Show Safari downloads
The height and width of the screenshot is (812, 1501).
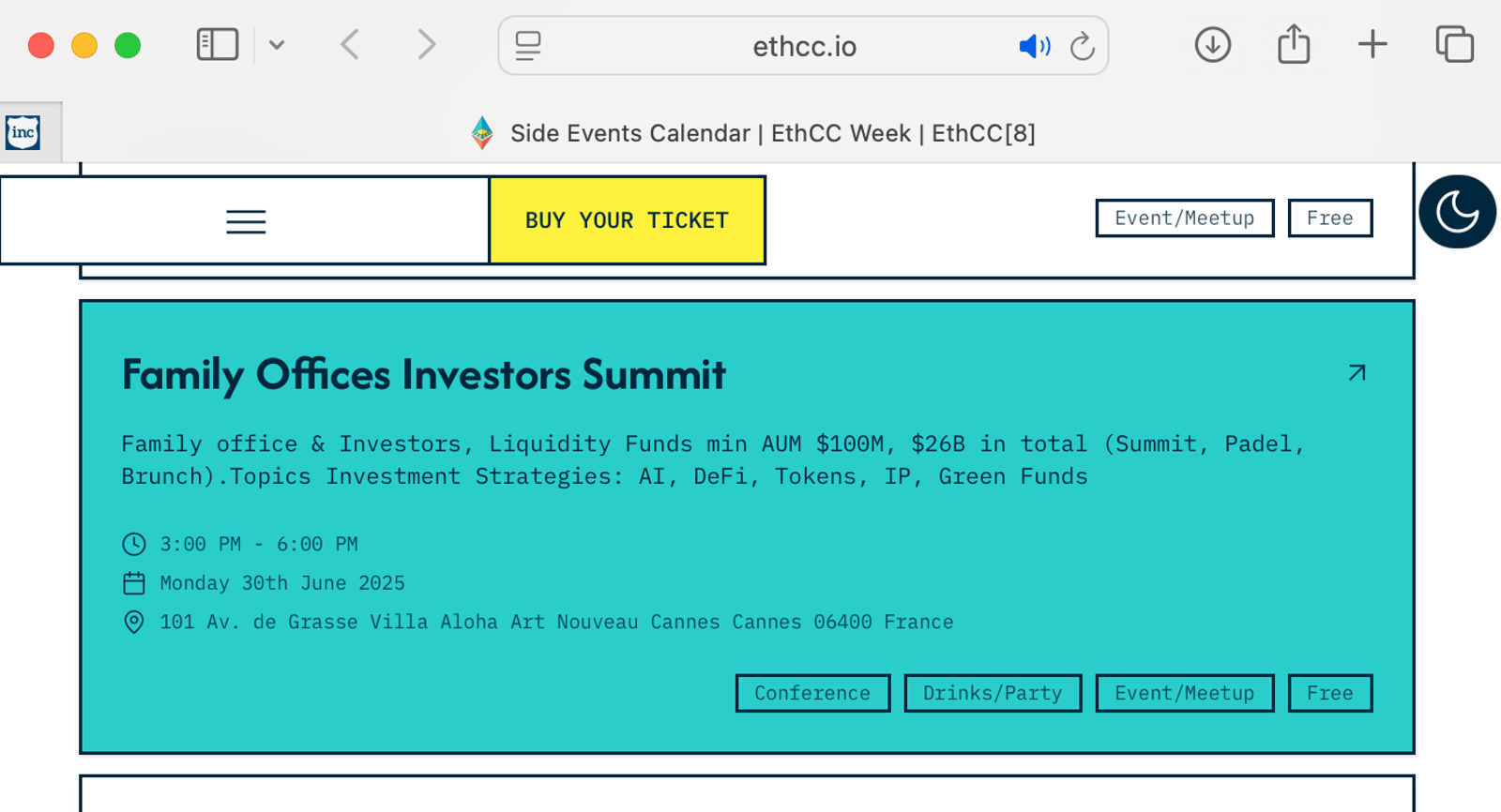coord(1212,45)
